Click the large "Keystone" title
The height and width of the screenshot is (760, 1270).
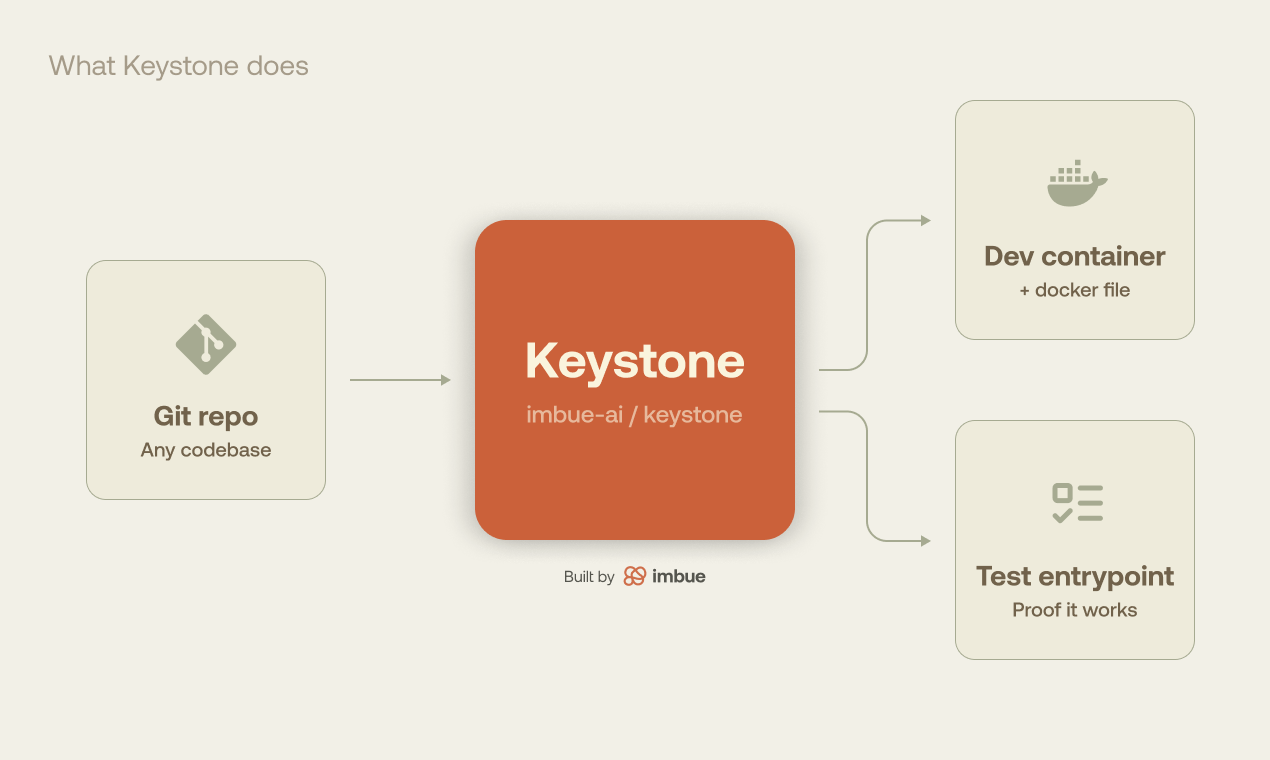(635, 361)
